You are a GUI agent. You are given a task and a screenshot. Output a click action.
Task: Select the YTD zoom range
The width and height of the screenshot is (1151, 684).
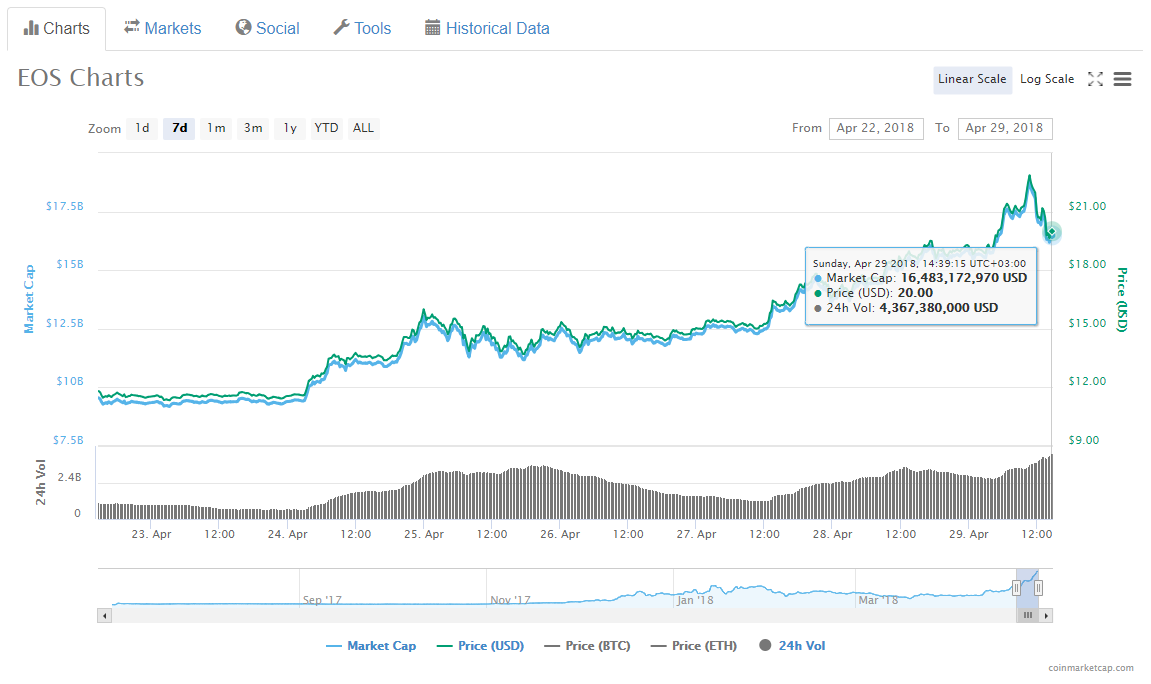[326, 128]
